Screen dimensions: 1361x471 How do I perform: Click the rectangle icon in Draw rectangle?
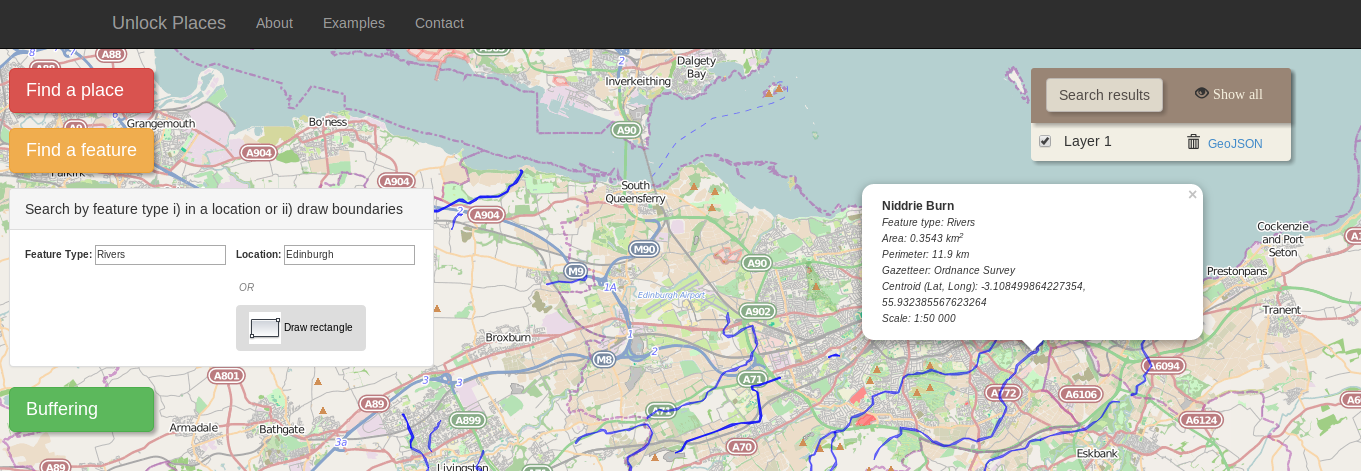pos(265,328)
